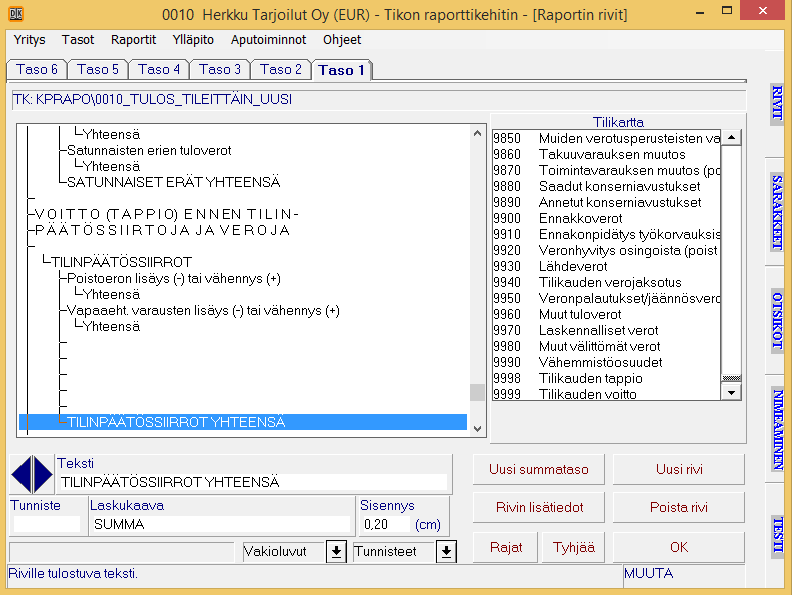
Task: Open the Yritys menu
Action: (29, 39)
